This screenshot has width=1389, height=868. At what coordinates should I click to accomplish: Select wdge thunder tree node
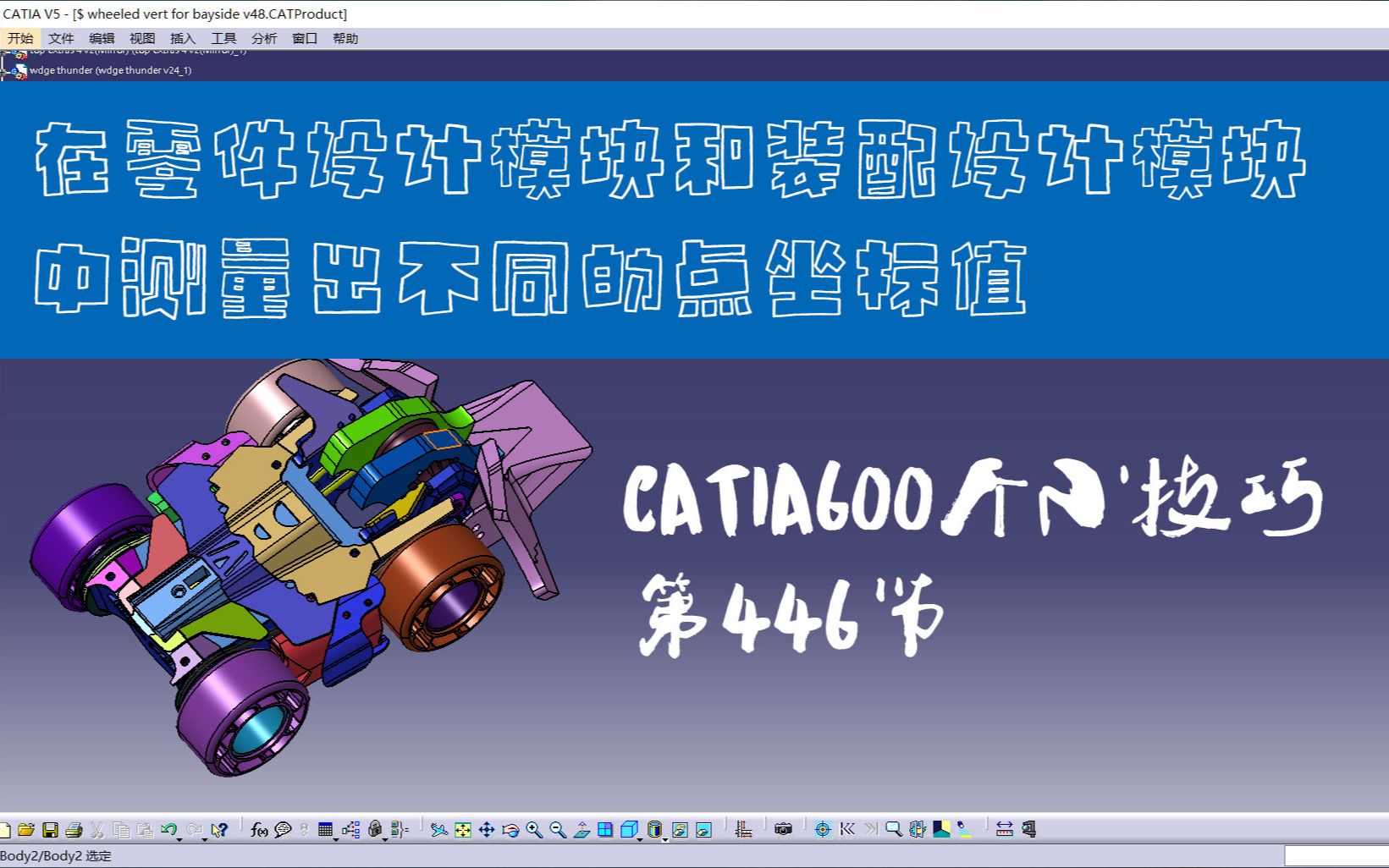pyautogui.click(x=110, y=70)
